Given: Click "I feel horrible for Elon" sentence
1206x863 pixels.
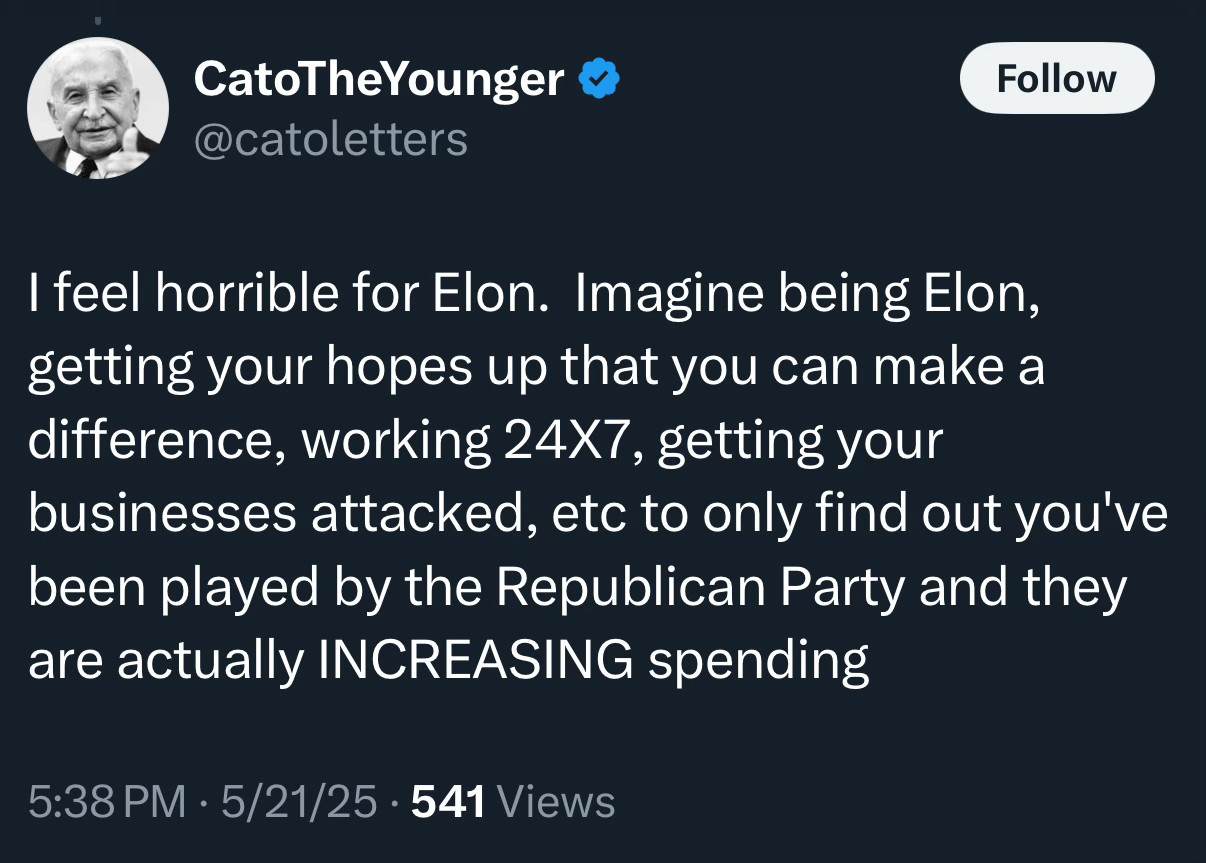Looking at the screenshot, I should click(282, 294).
